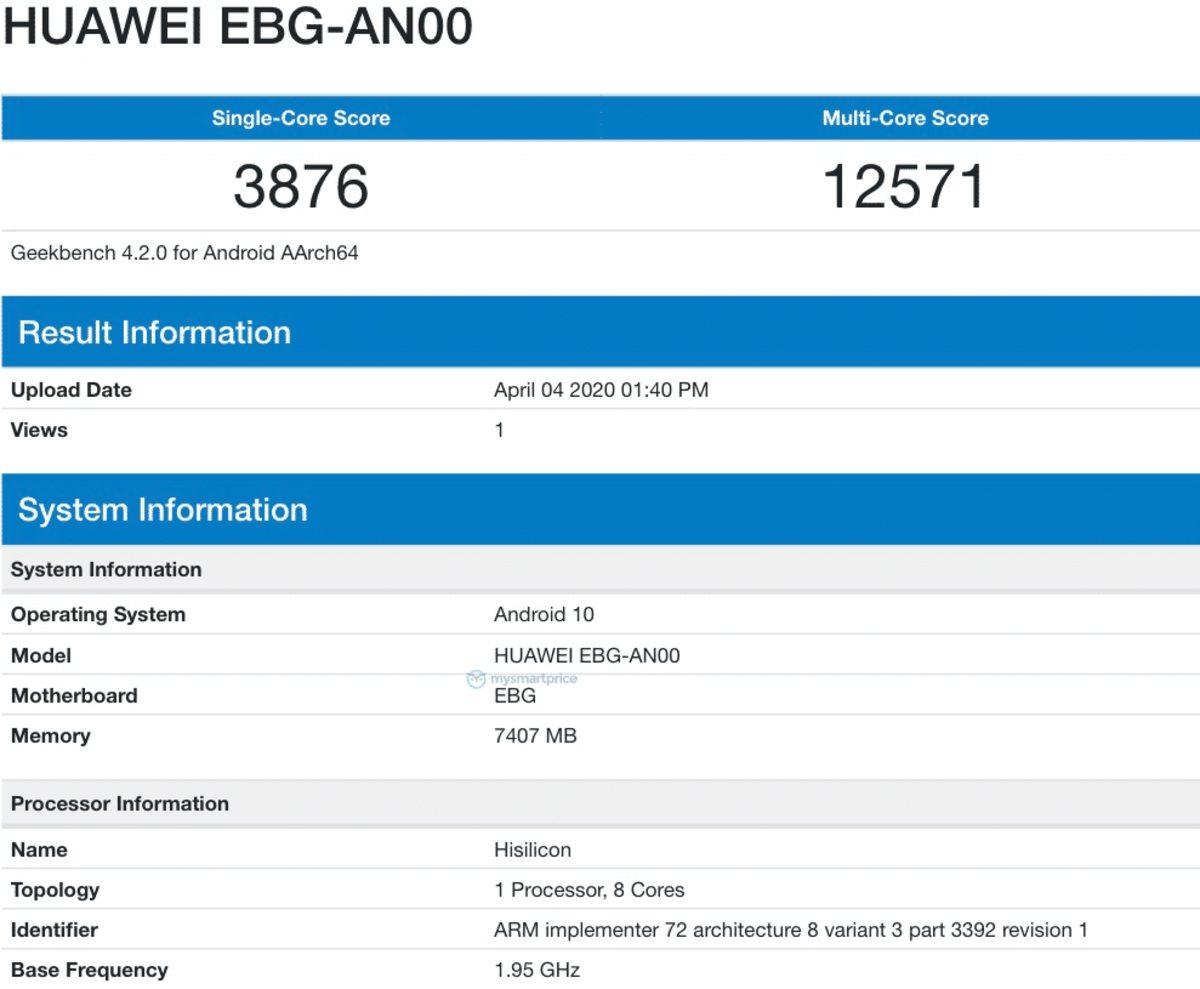Screen dimensions: 1200x989
Task: Click the Model value HUAWEI EBG-AN00
Action: 590,655
